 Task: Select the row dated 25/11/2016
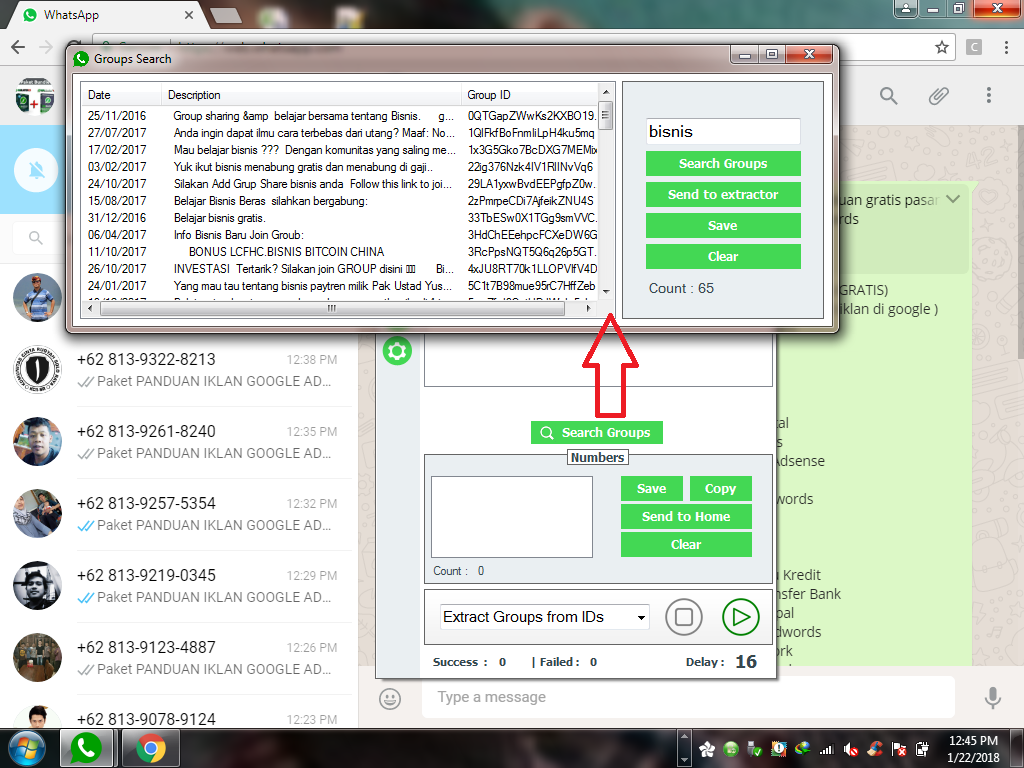click(340, 116)
